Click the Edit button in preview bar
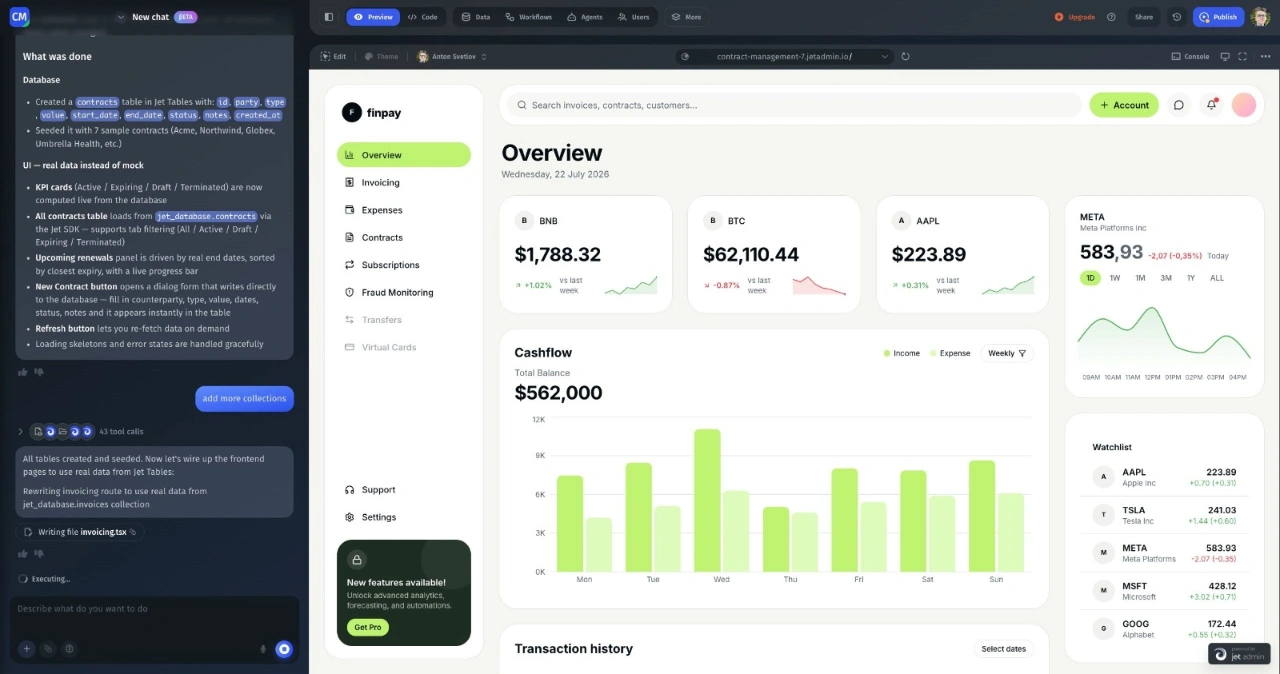1280x674 pixels. point(333,56)
